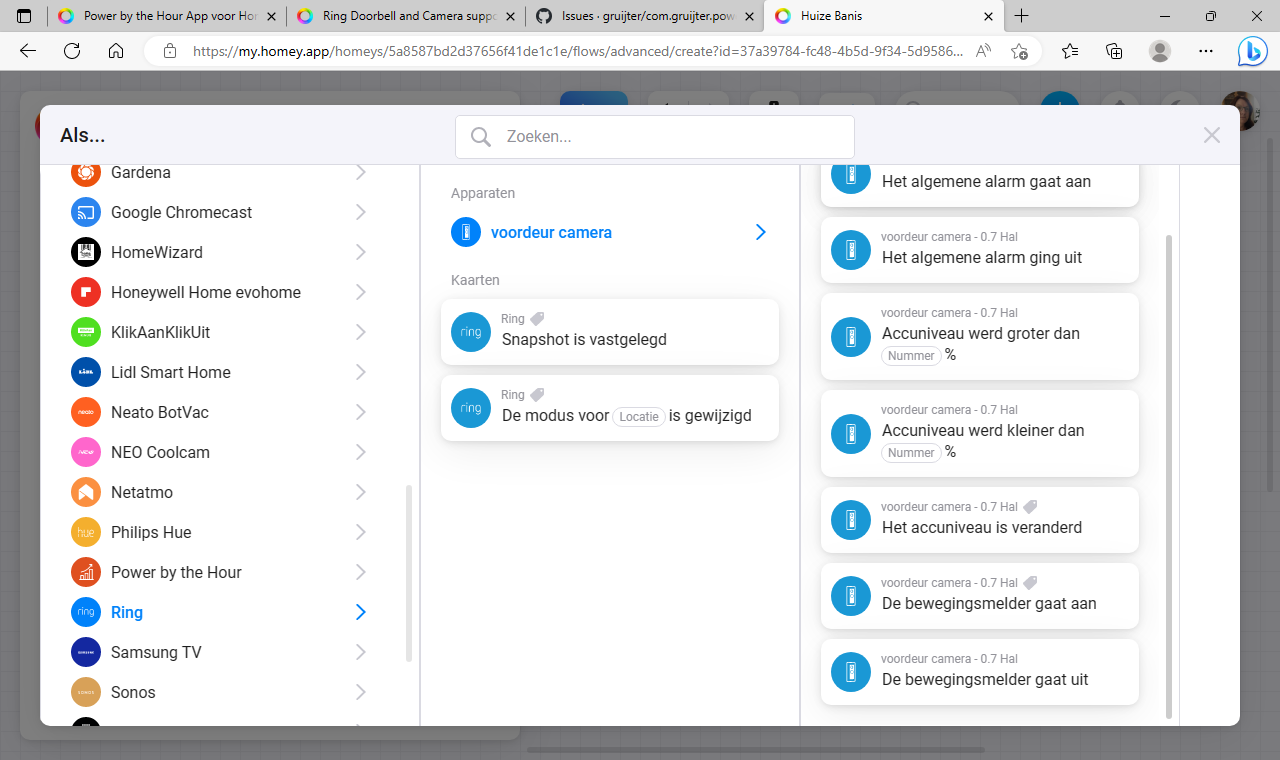
Task: Expand the Philips Hue chevron
Action: click(x=361, y=532)
